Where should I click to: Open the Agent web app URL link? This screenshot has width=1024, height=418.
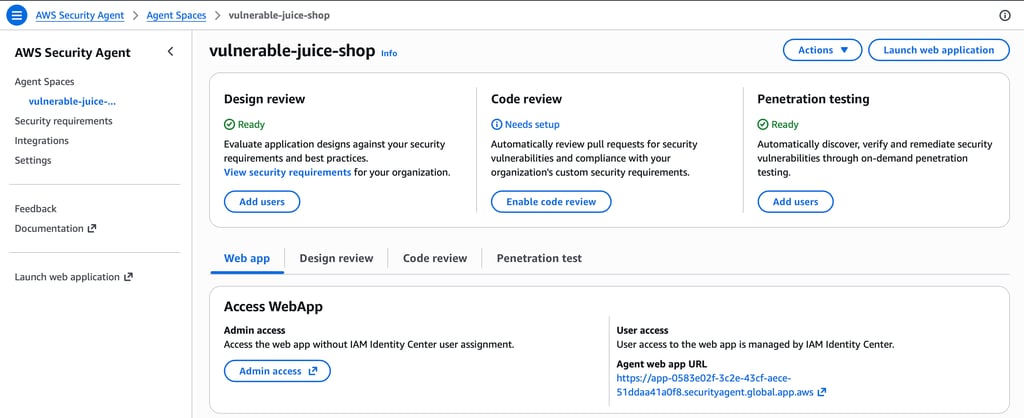click(x=718, y=385)
